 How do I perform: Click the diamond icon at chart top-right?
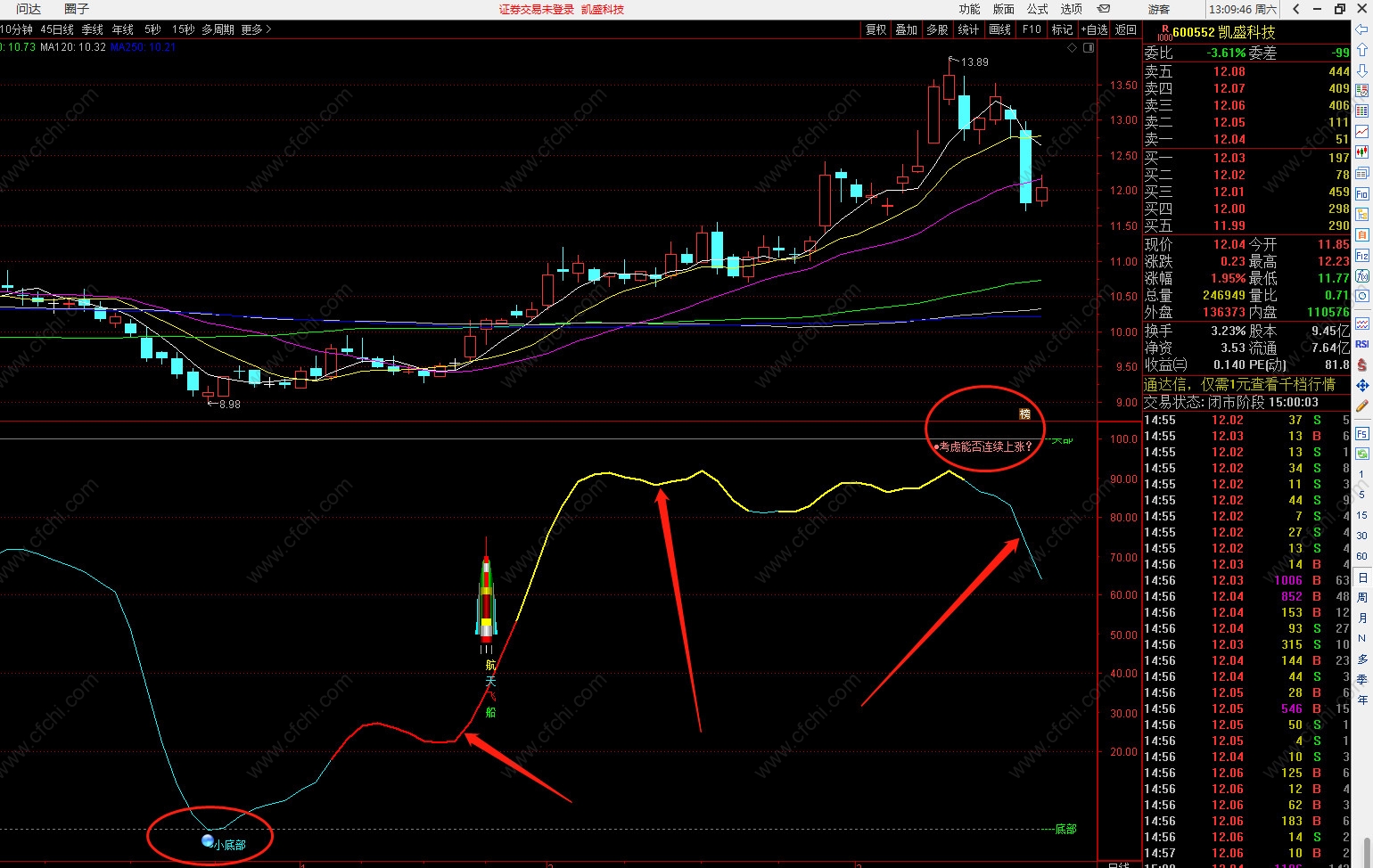tap(1072, 48)
